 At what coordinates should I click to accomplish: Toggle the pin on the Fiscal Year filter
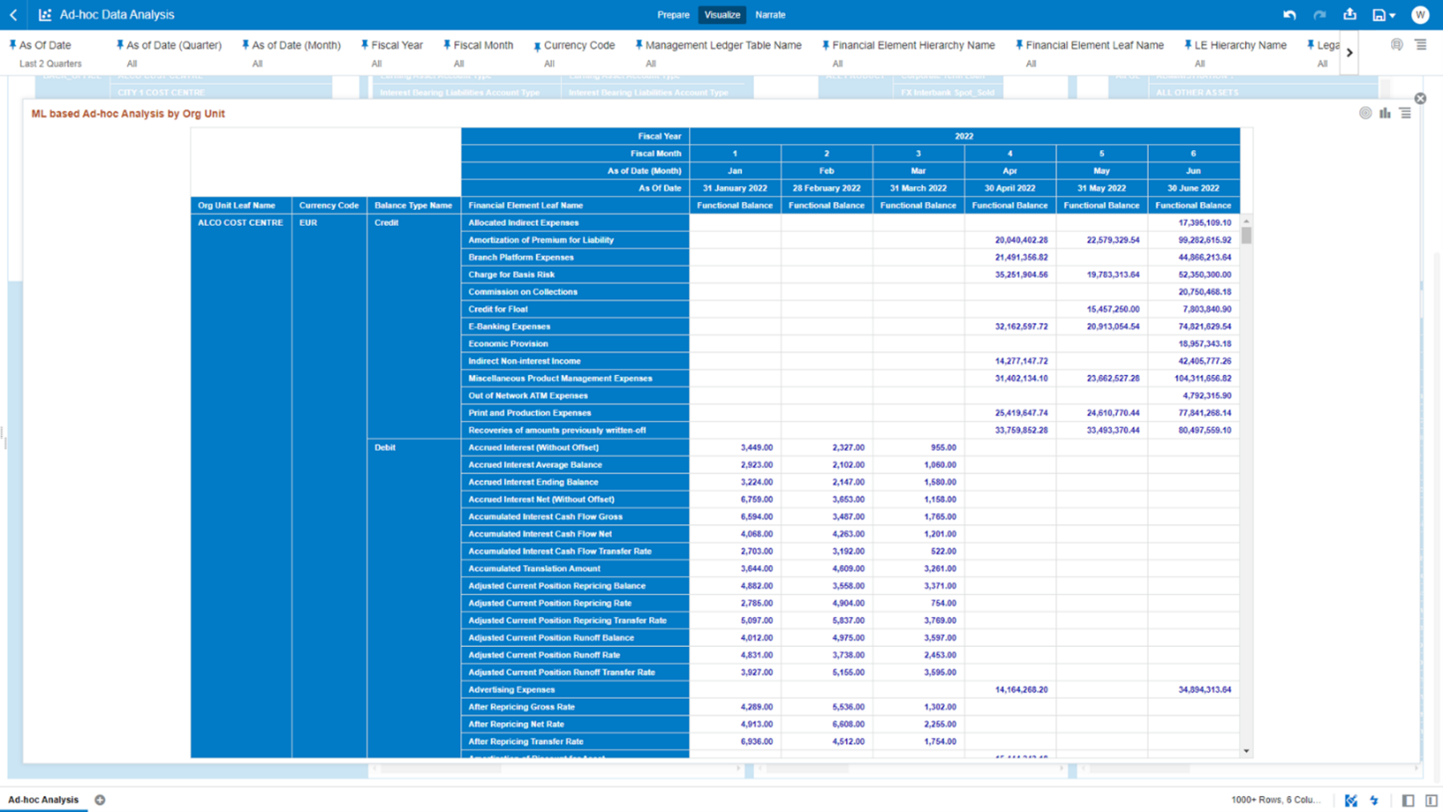[367, 44]
